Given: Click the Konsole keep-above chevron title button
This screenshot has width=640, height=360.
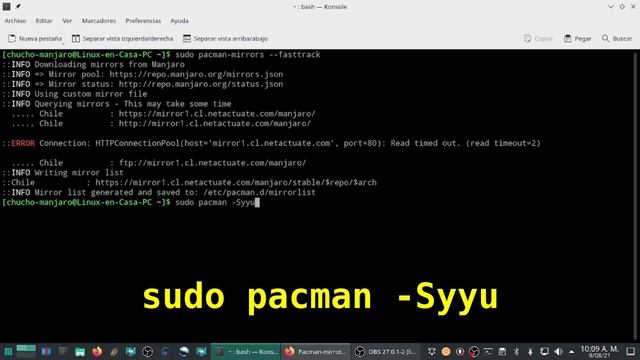Looking at the screenshot, I should [x=611, y=7].
